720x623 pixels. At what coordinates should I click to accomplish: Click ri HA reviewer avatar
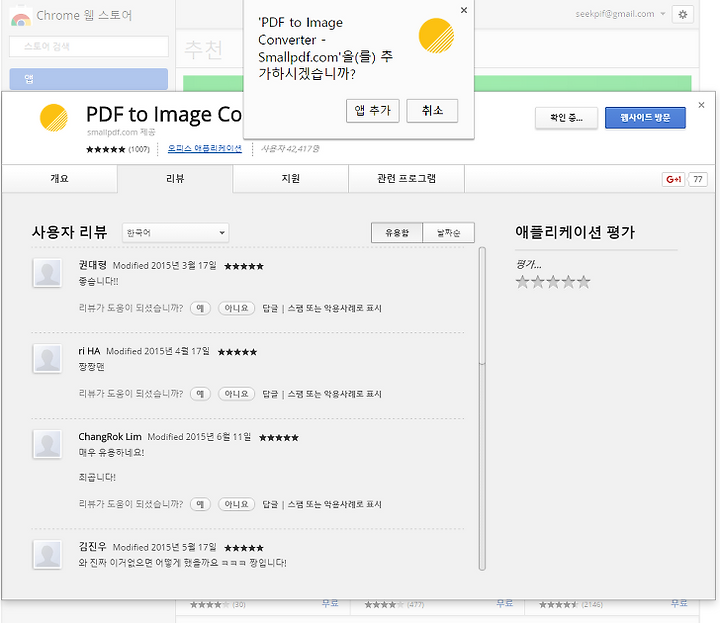tap(47, 359)
